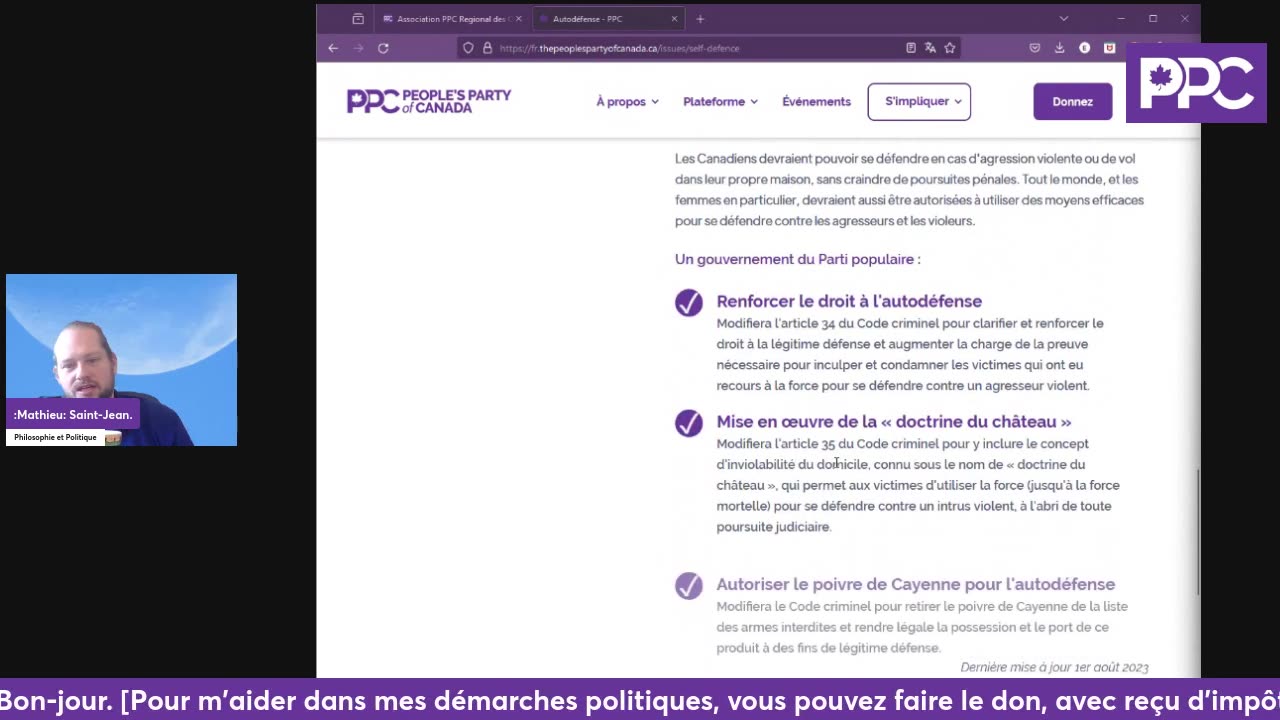Open the list all tabs chevron

[x=1064, y=19]
